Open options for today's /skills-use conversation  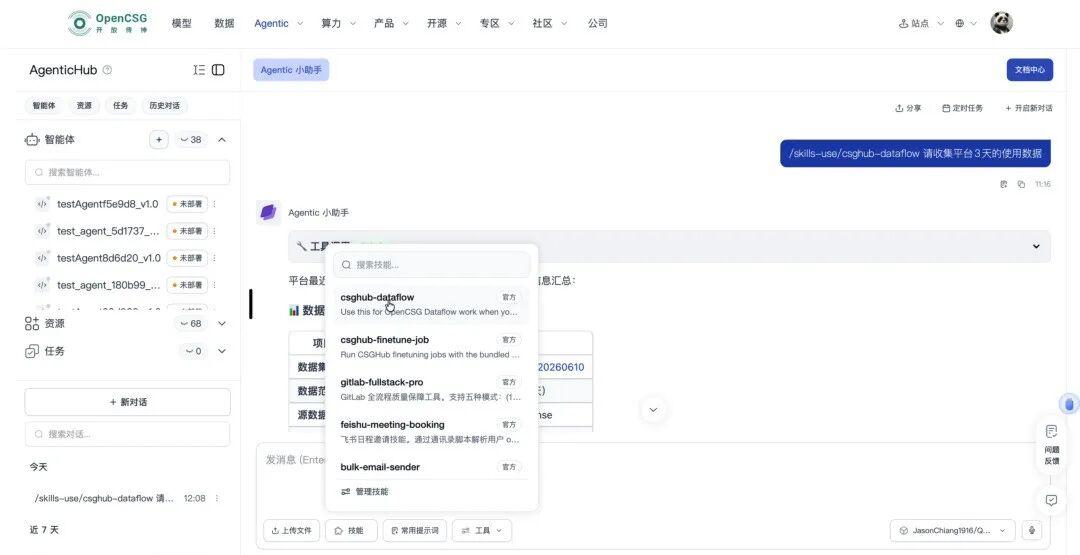tap(217, 498)
